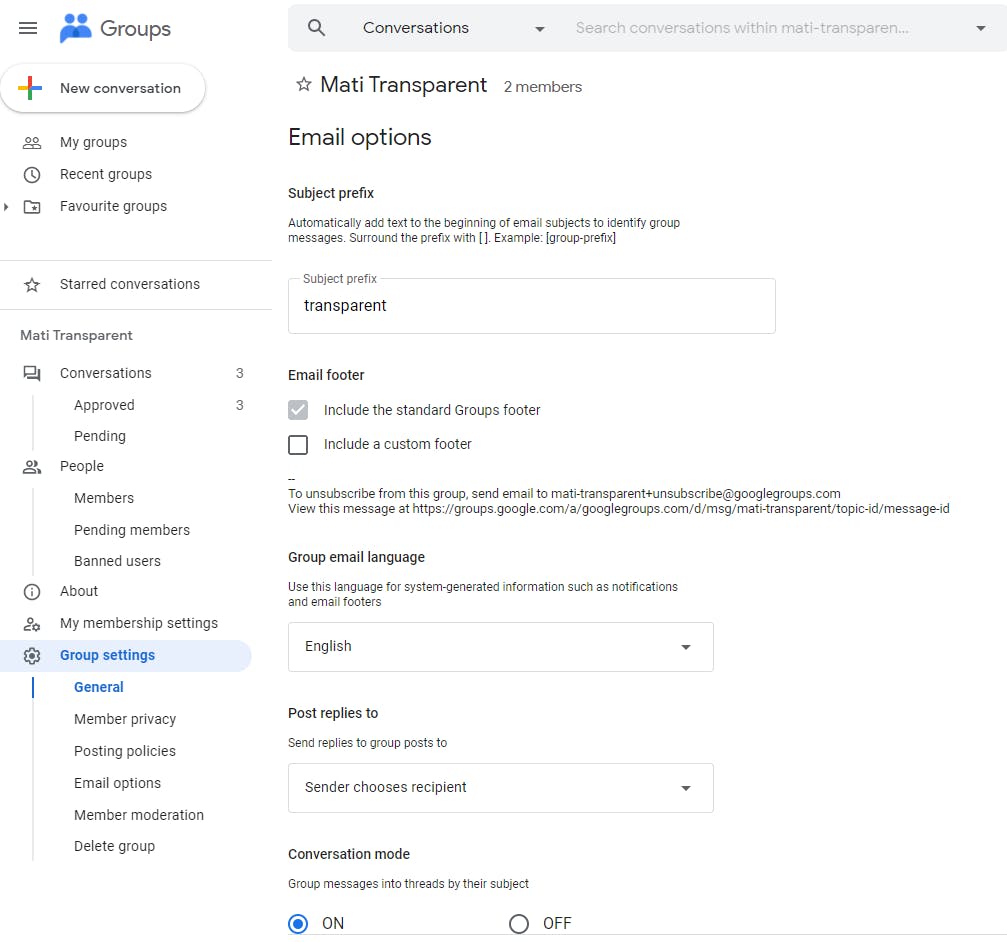
Task: Click the search magnifier icon
Action: pyautogui.click(x=316, y=28)
